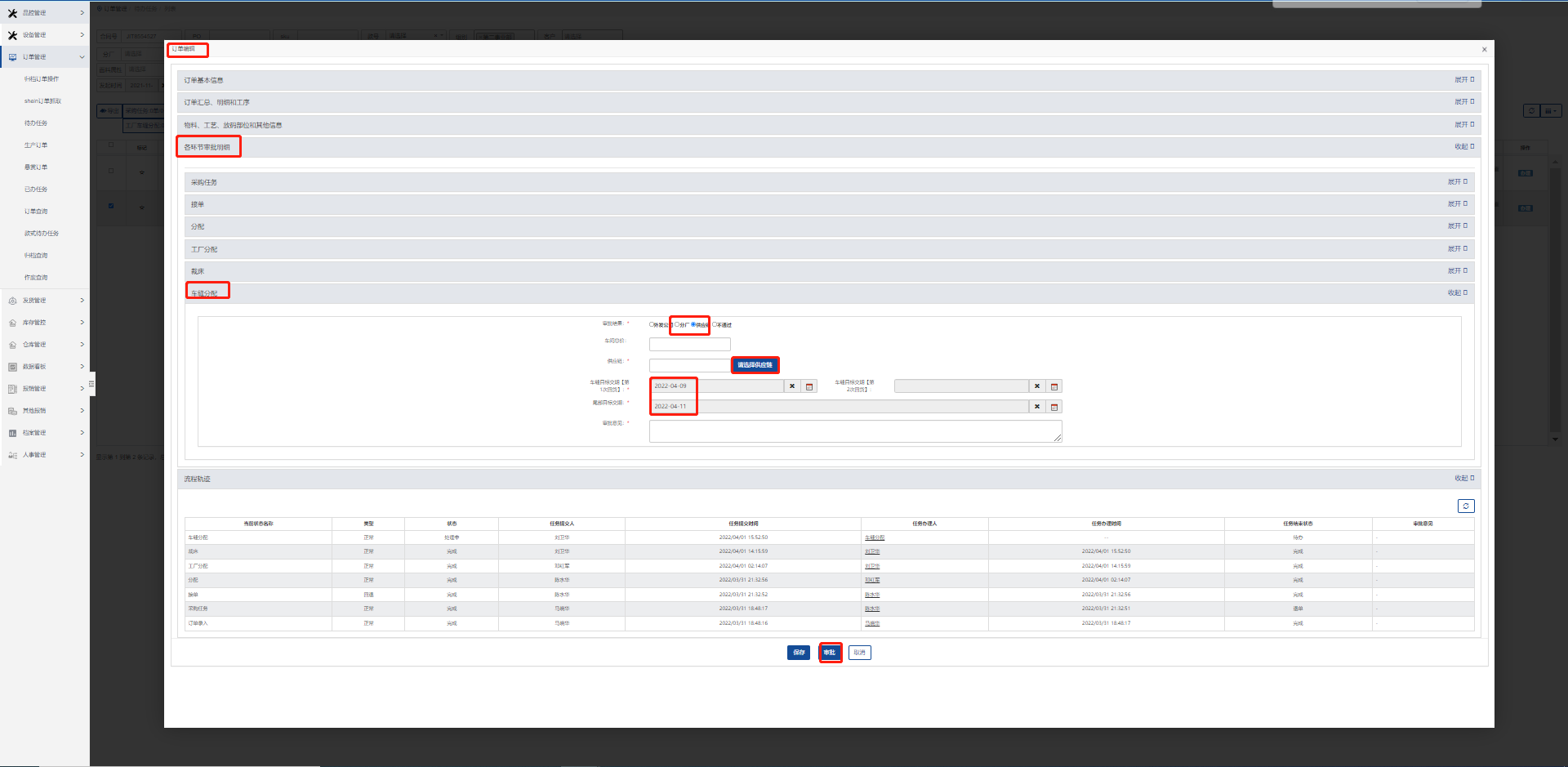Refresh the 流程轨迹 process history table
This screenshot has height=767, width=1568.
click(1466, 506)
